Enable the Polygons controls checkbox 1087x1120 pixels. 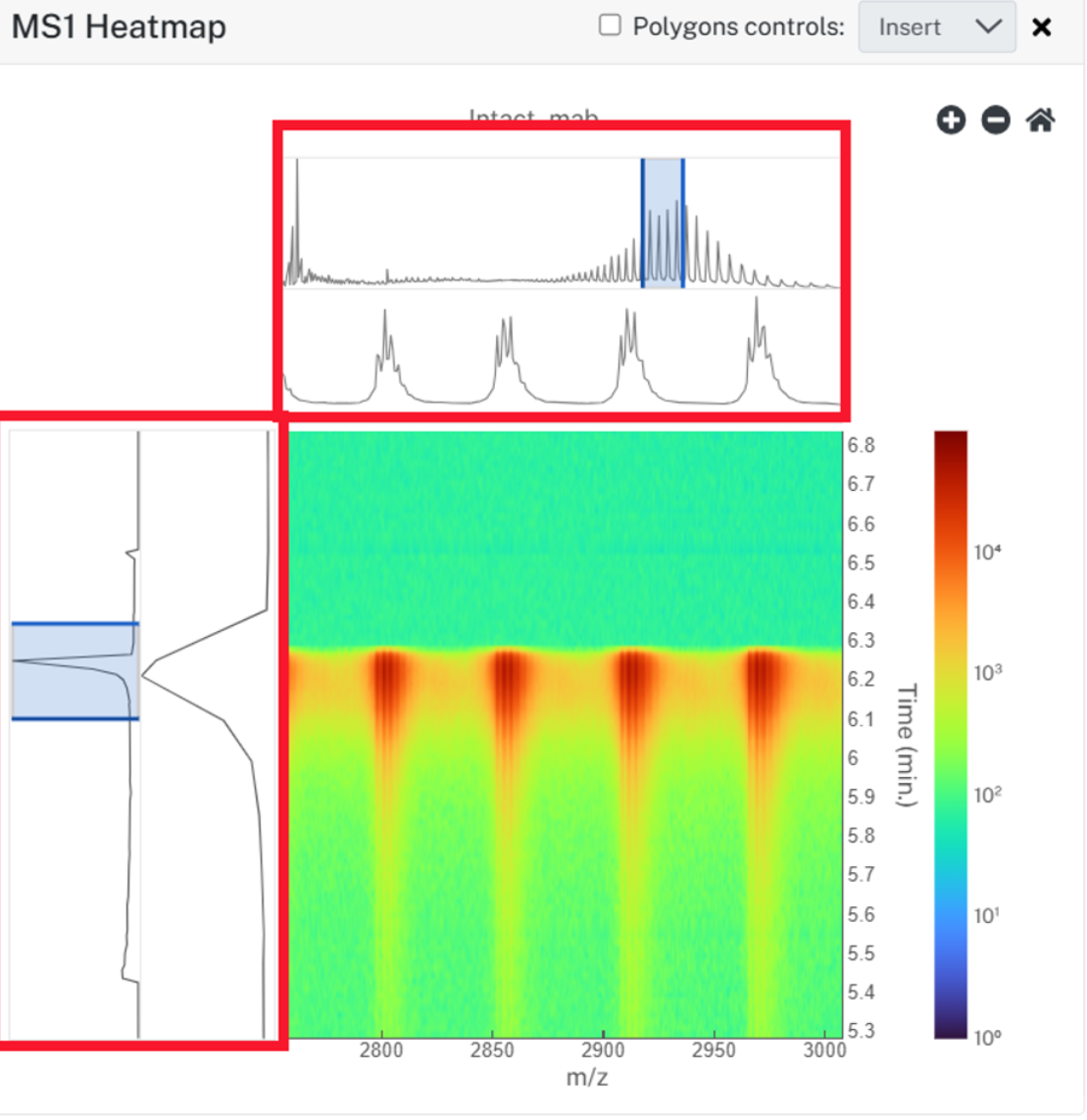coord(610,25)
